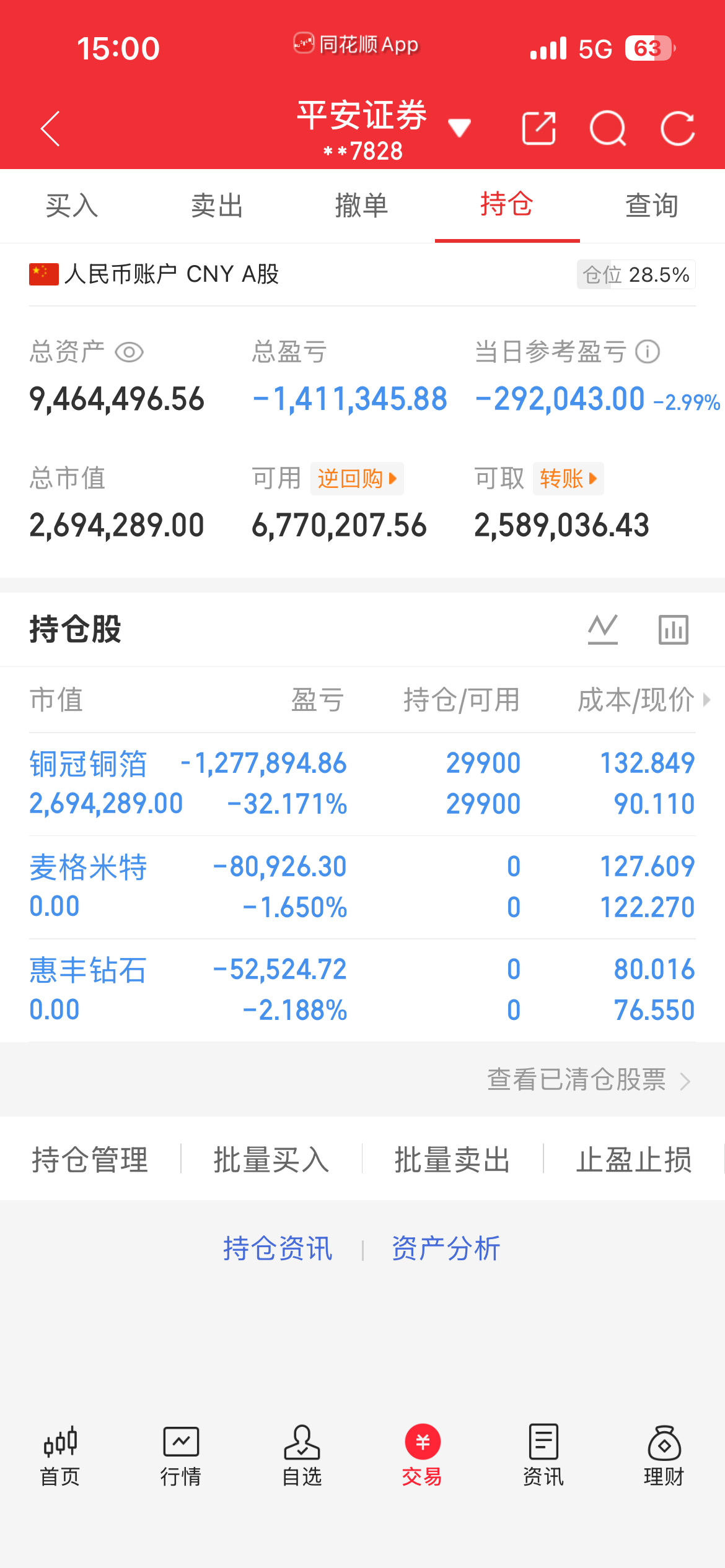Open 止盈止损 settings
This screenshot has height=1568, width=725.
click(x=634, y=1159)
